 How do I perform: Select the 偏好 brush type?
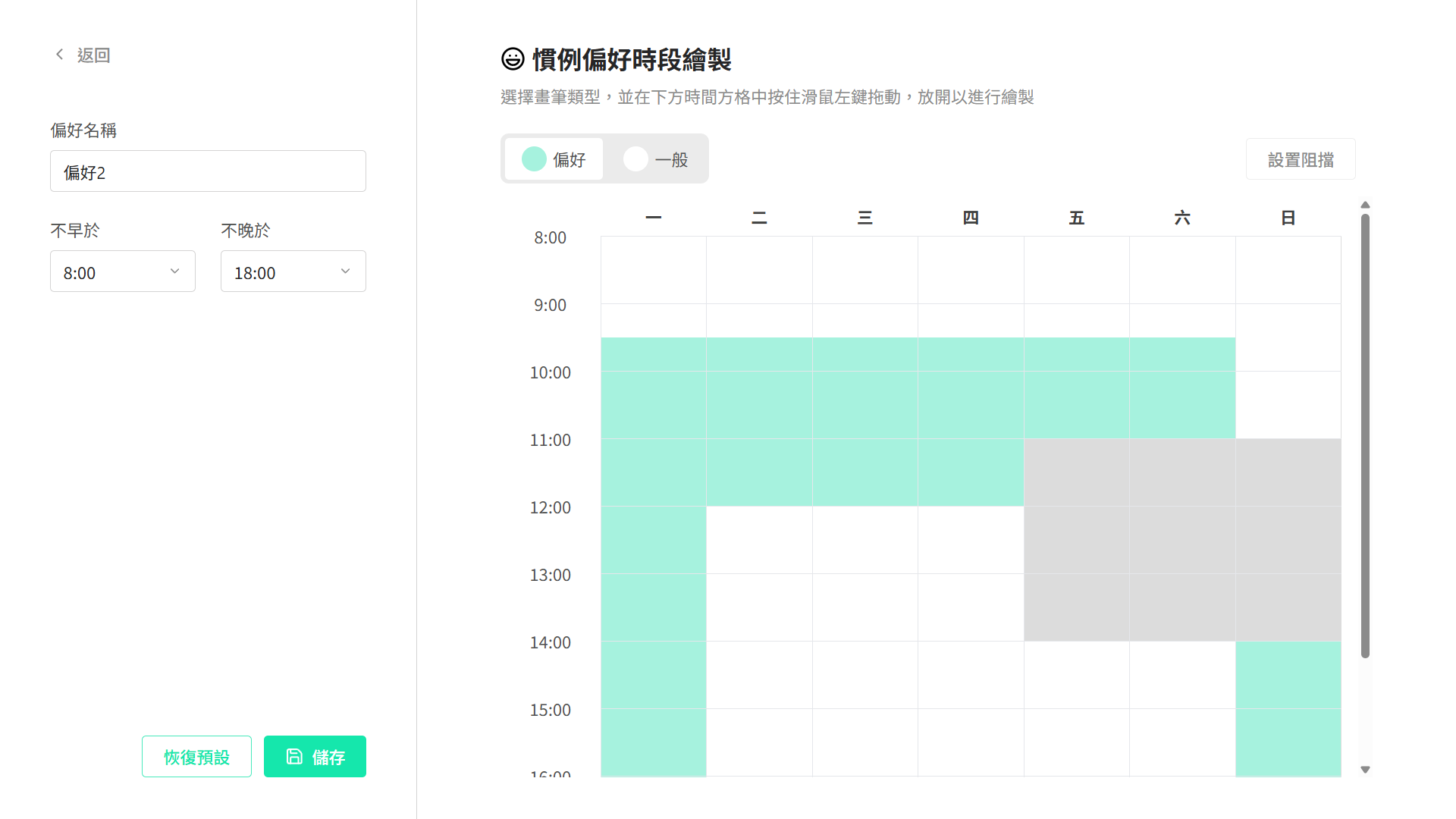click(x=554, y=159)
